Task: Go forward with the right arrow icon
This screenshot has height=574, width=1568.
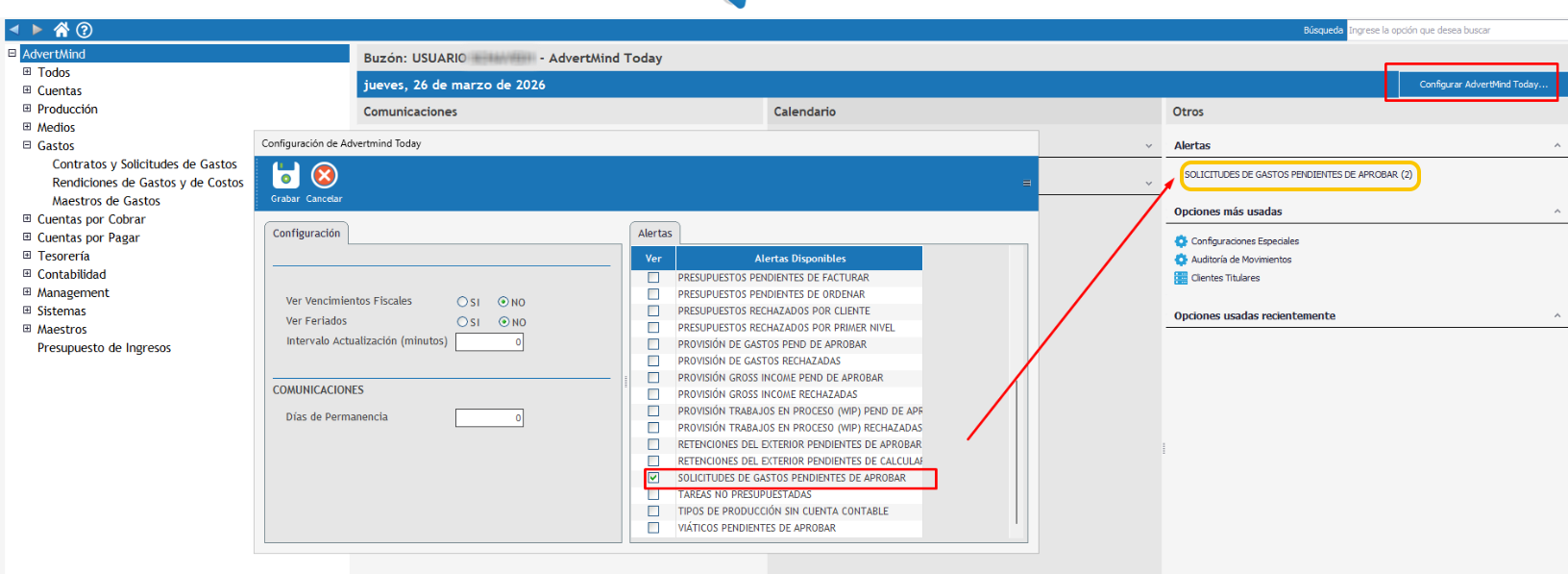Action: coord(37,30)
